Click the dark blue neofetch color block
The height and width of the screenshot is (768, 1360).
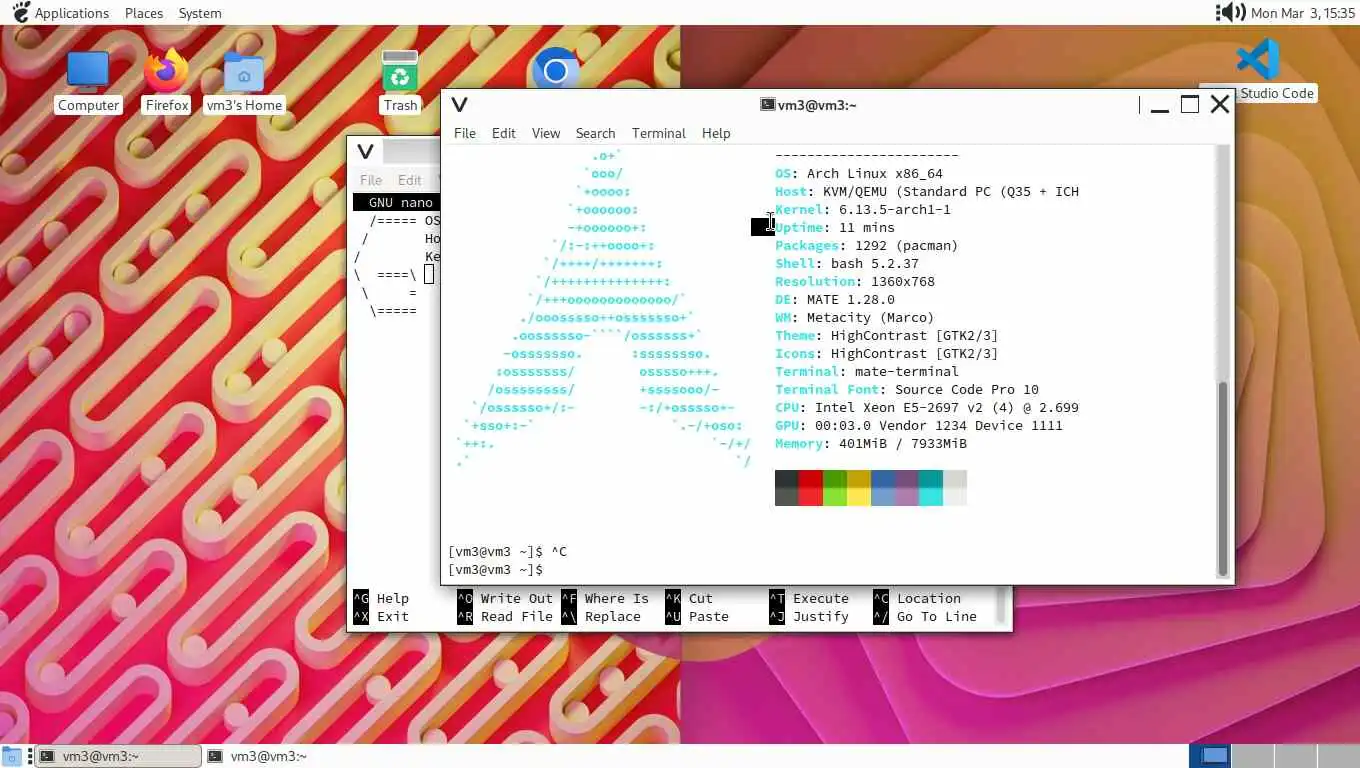pyautogui.click(x=883, y=479)
